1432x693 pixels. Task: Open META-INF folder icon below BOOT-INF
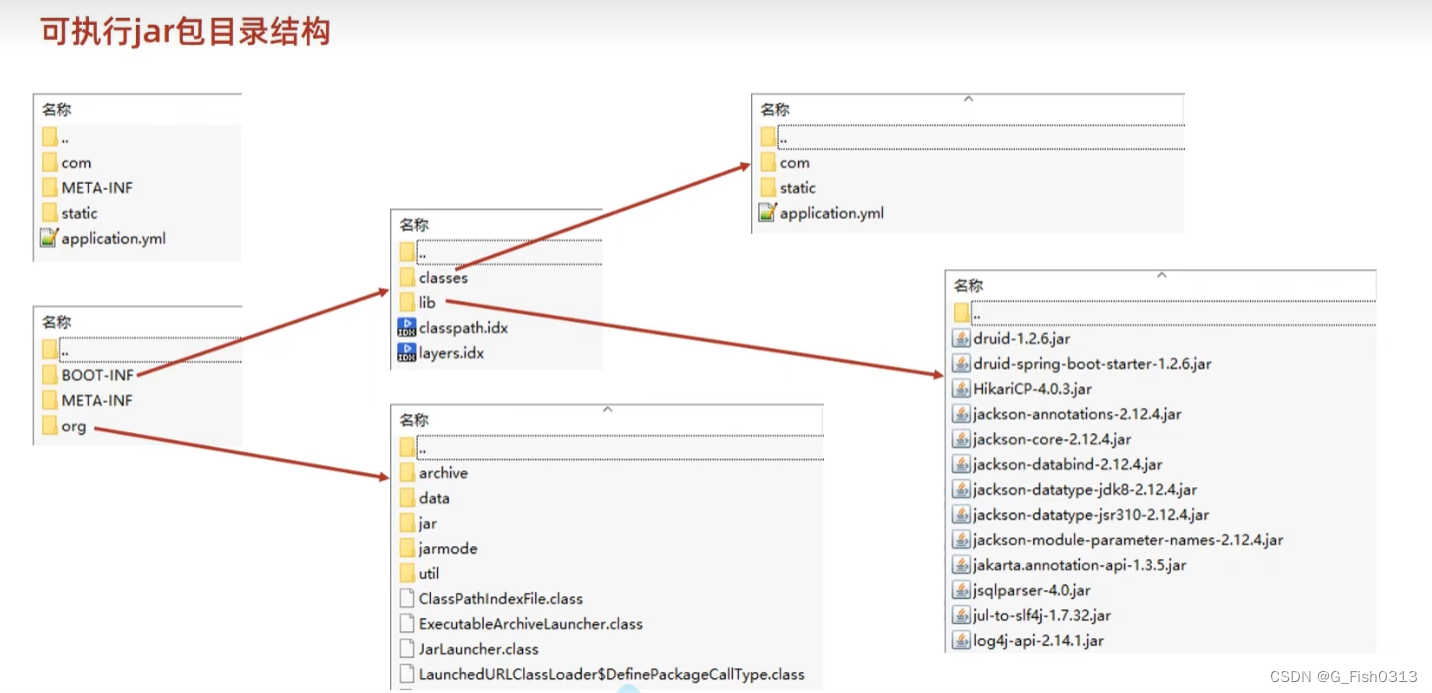pos(50,400)
